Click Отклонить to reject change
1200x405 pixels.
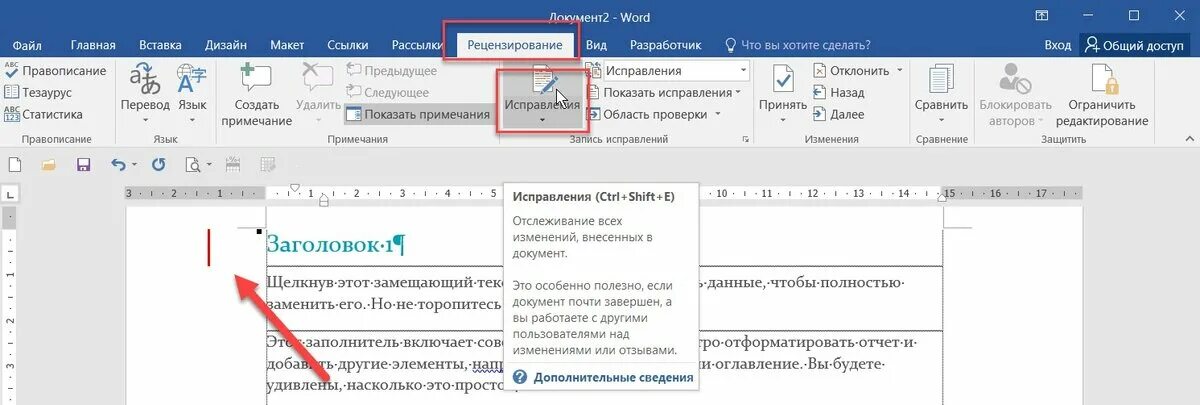coord(850,71)
